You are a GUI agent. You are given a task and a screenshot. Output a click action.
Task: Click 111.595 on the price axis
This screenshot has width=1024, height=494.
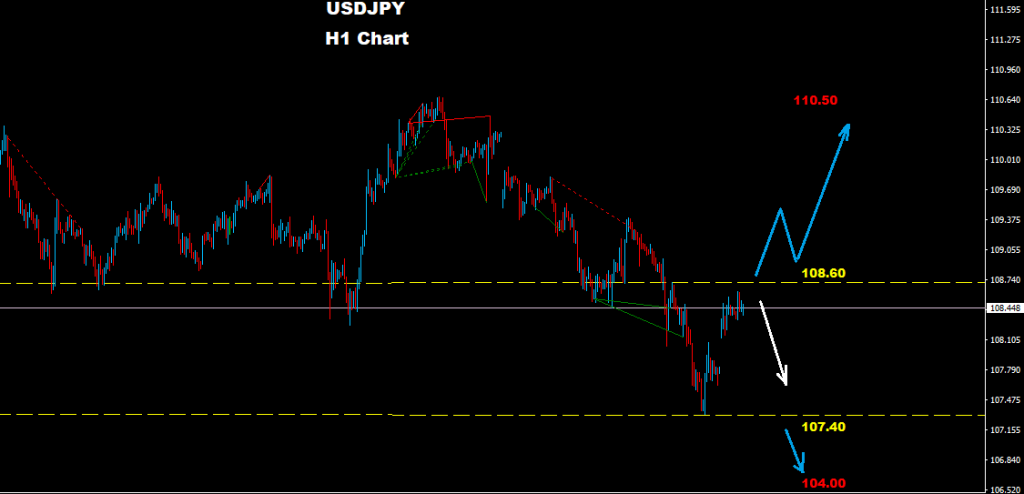click(1006, 10)
